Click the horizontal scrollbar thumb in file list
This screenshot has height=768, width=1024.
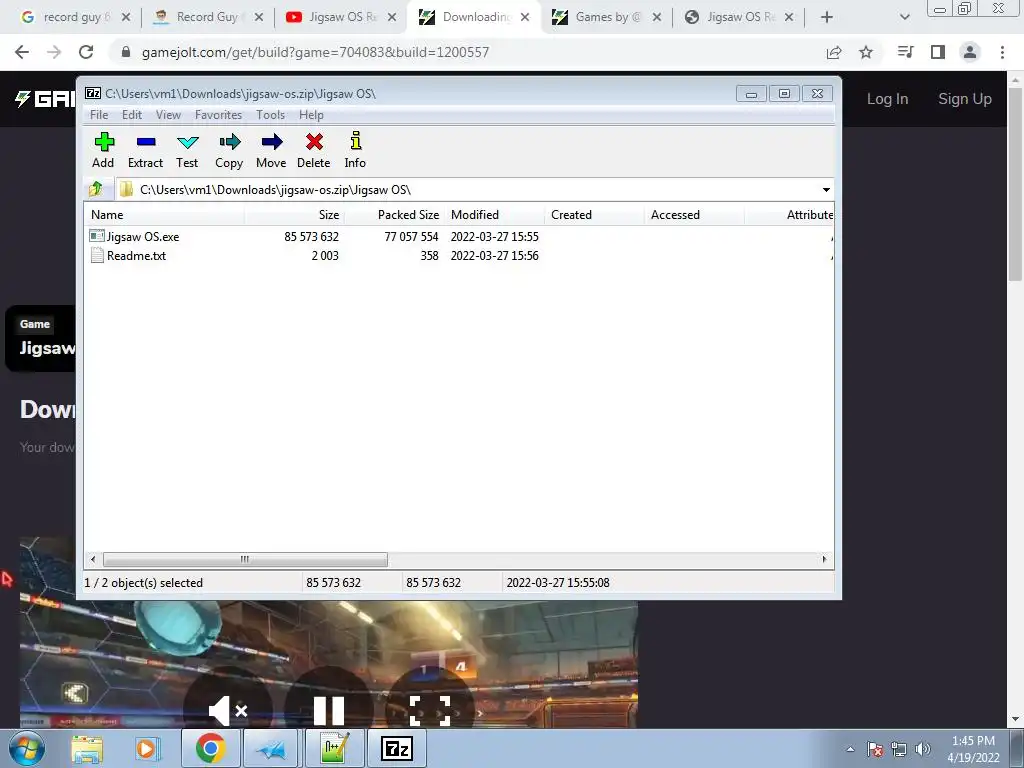[x=245, y=560]
